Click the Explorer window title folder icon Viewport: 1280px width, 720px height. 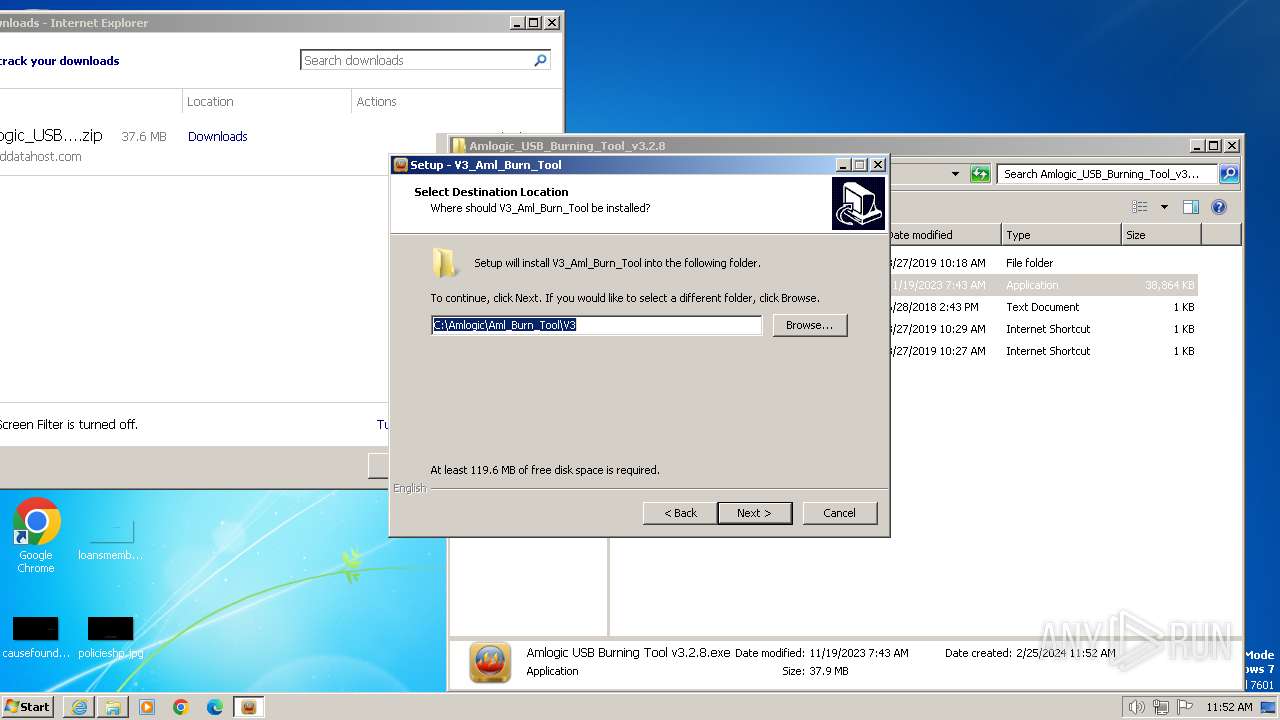(459, 146)
